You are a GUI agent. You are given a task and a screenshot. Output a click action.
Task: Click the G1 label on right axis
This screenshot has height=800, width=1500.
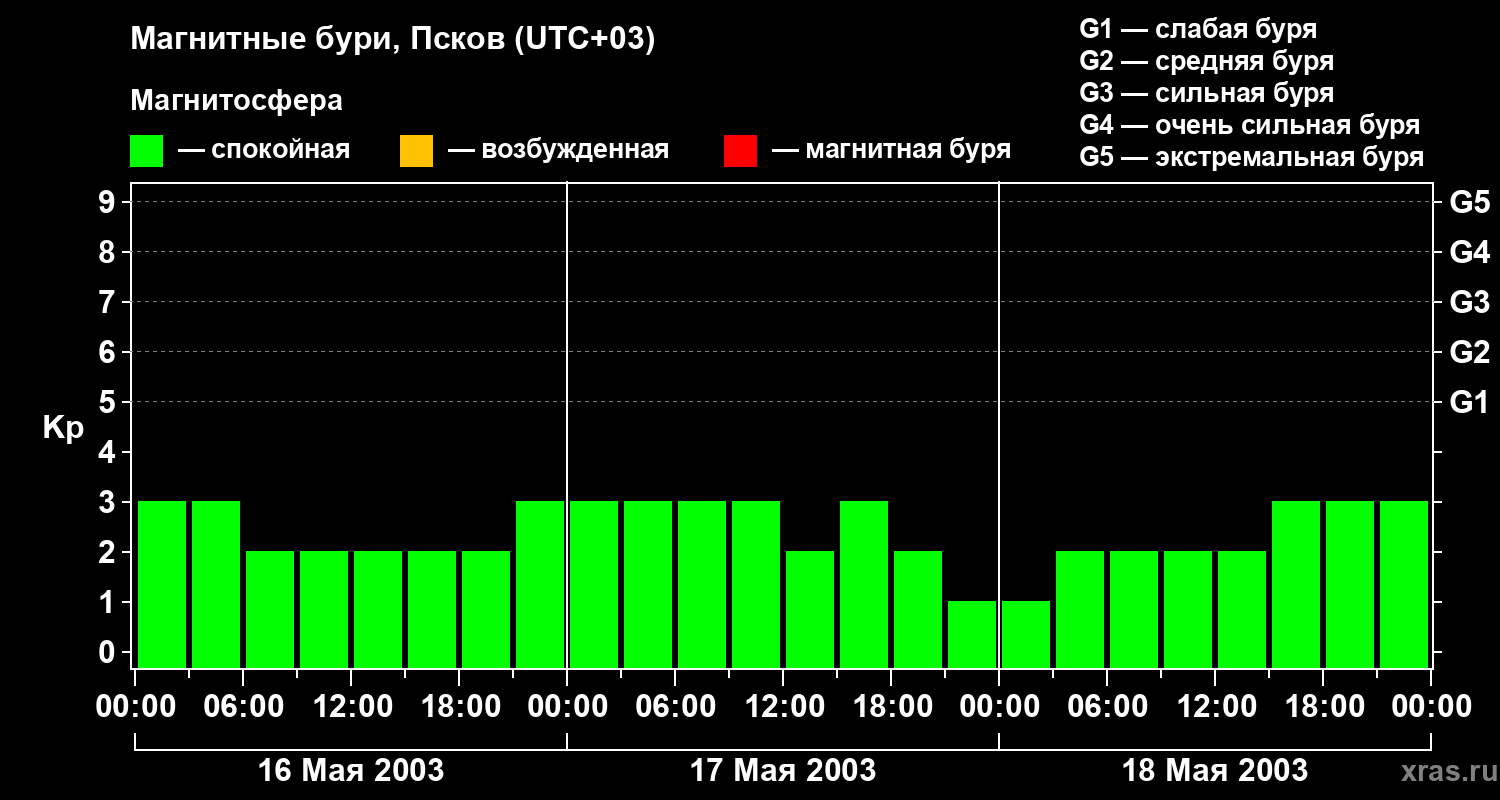1469,402
